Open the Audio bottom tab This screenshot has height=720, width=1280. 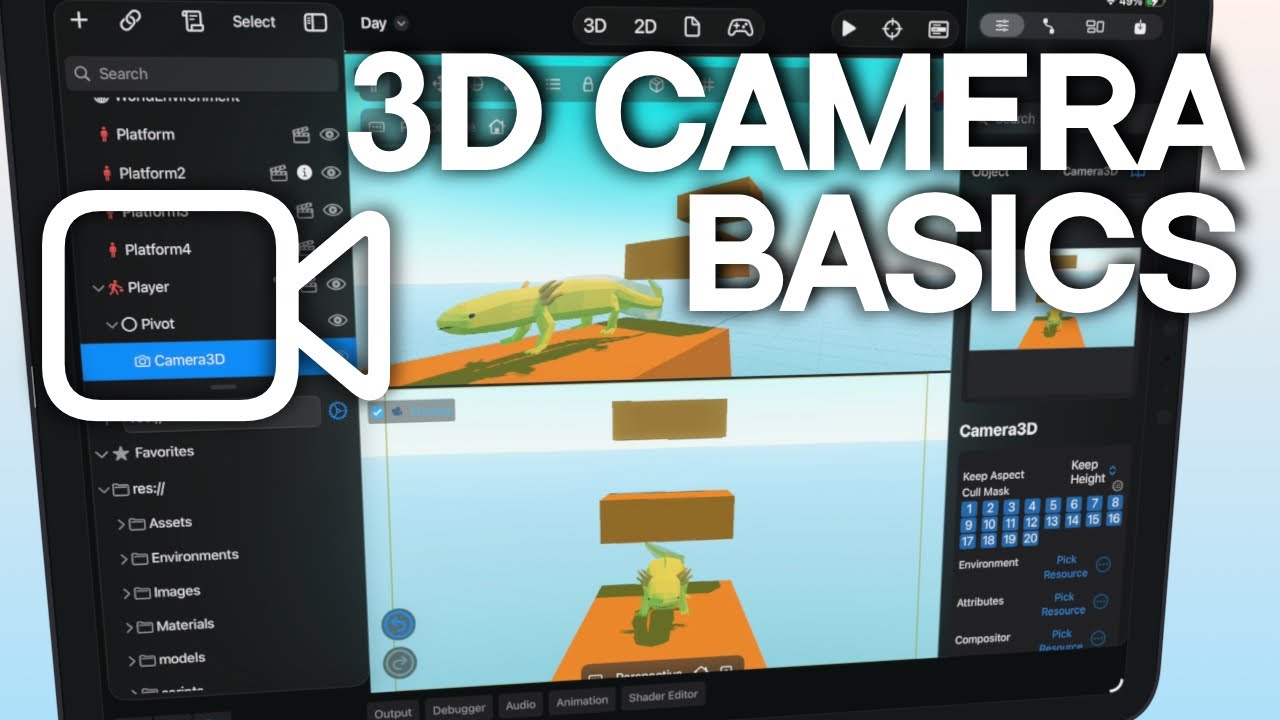[520, 704]
